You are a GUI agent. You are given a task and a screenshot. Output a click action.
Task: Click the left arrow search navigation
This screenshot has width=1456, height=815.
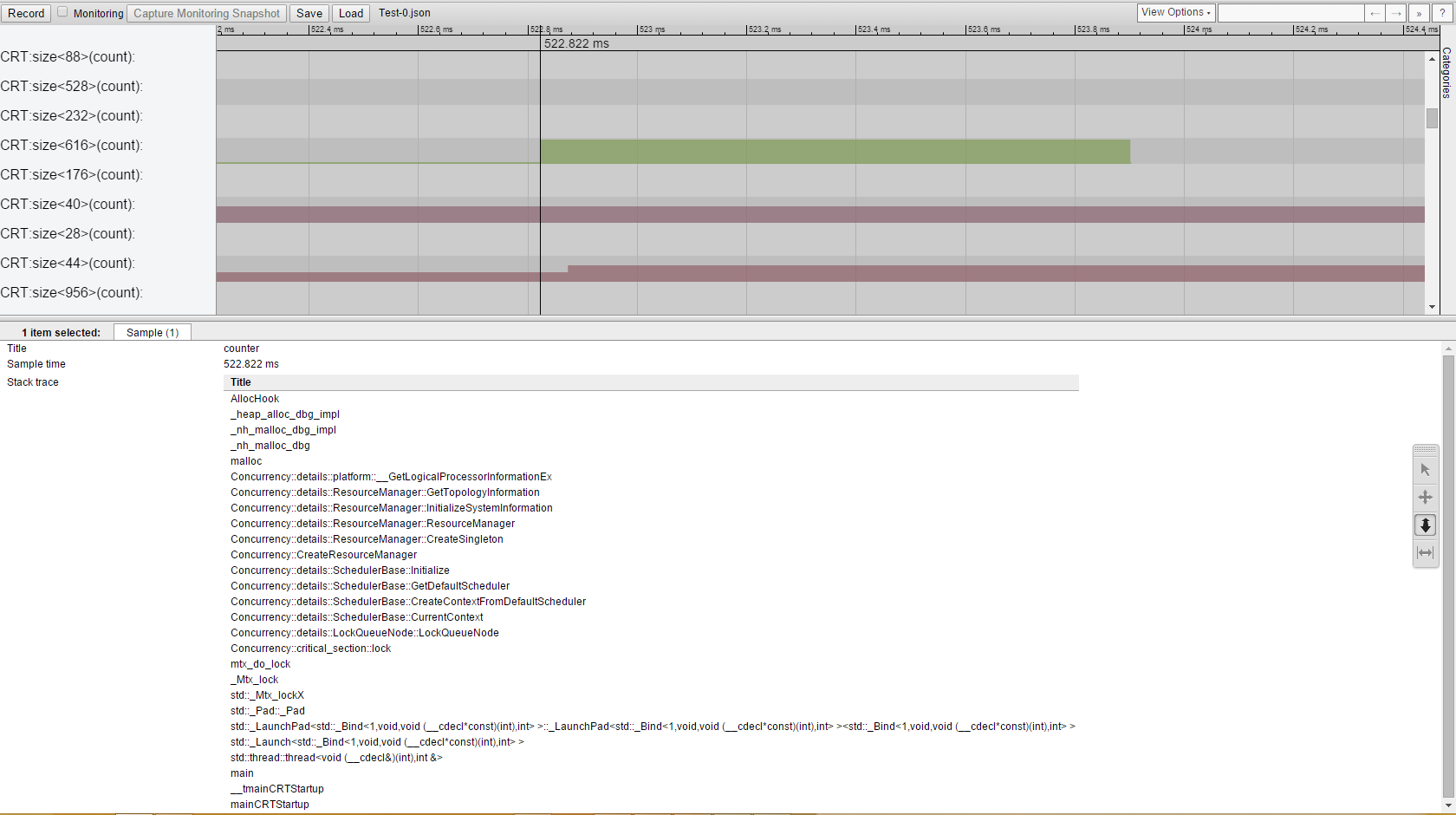tap(1375, 13)
